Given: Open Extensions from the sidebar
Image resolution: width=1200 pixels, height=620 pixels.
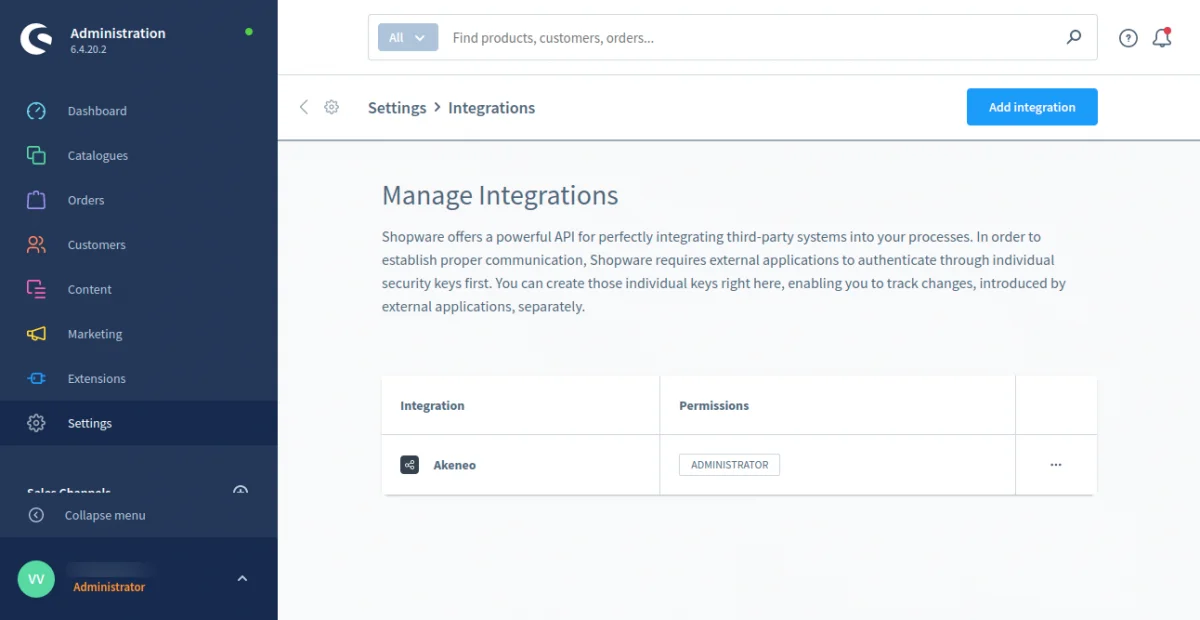Looking at the screenshot, I should point(96,378).
